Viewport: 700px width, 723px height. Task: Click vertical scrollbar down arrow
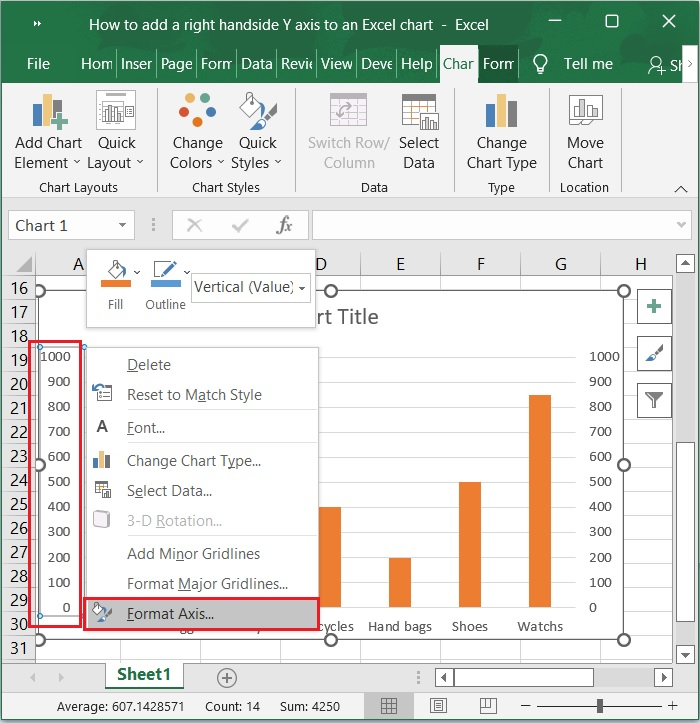(685, 654)
